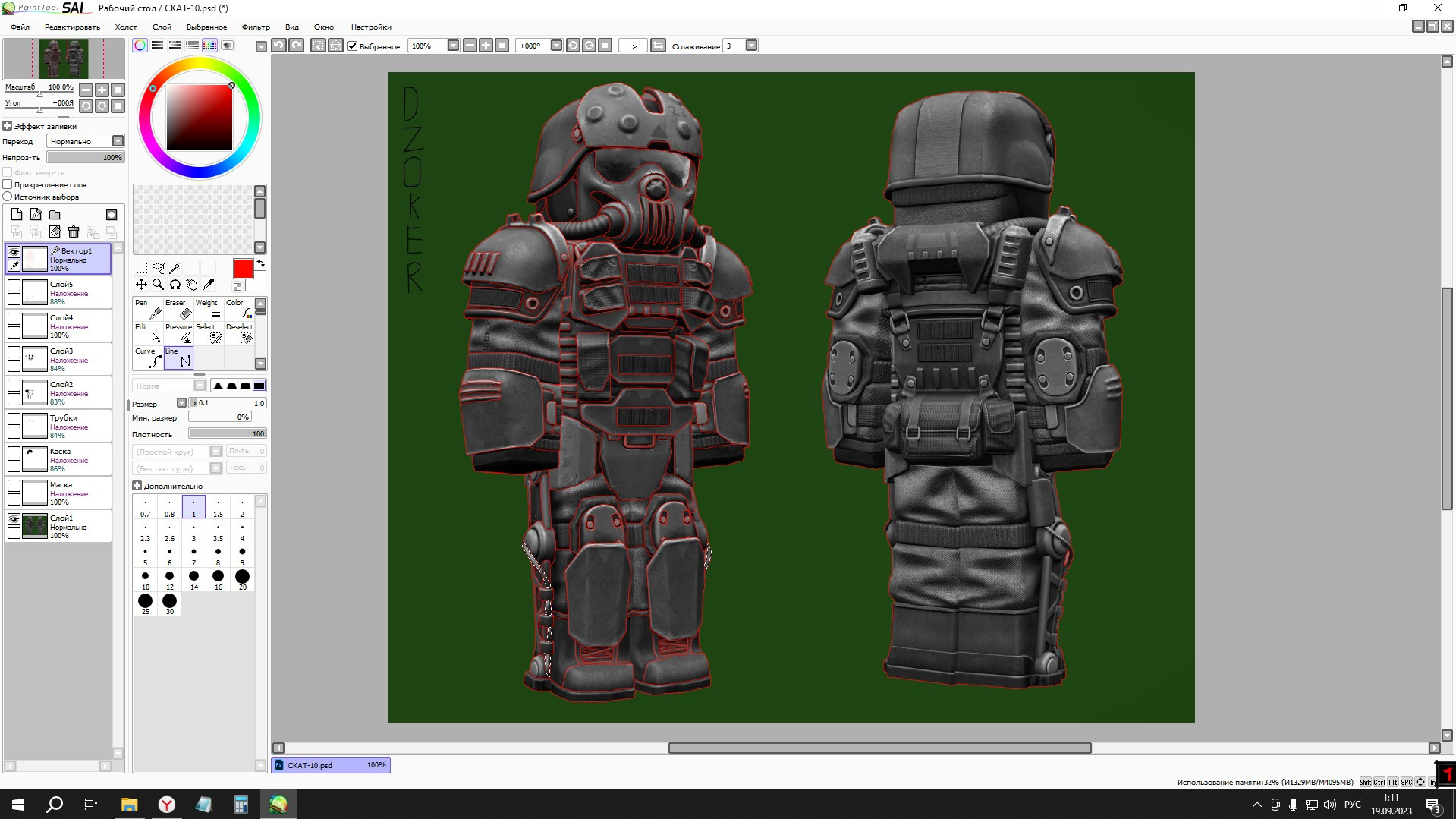Select brush size 5 preset

(x=145, y=556)
